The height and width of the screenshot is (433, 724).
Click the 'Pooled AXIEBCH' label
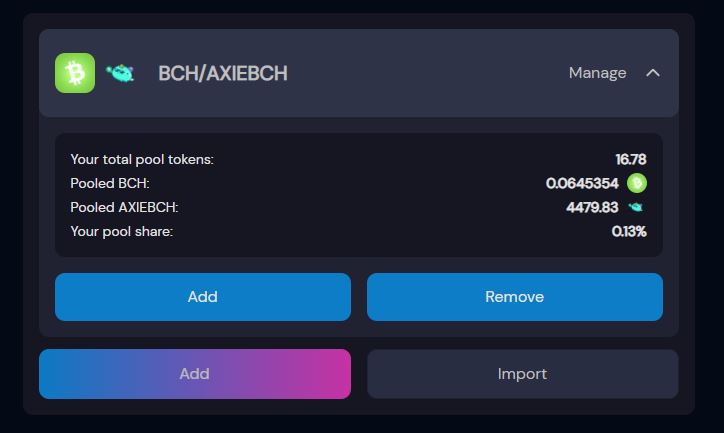[x=124, y=207]
